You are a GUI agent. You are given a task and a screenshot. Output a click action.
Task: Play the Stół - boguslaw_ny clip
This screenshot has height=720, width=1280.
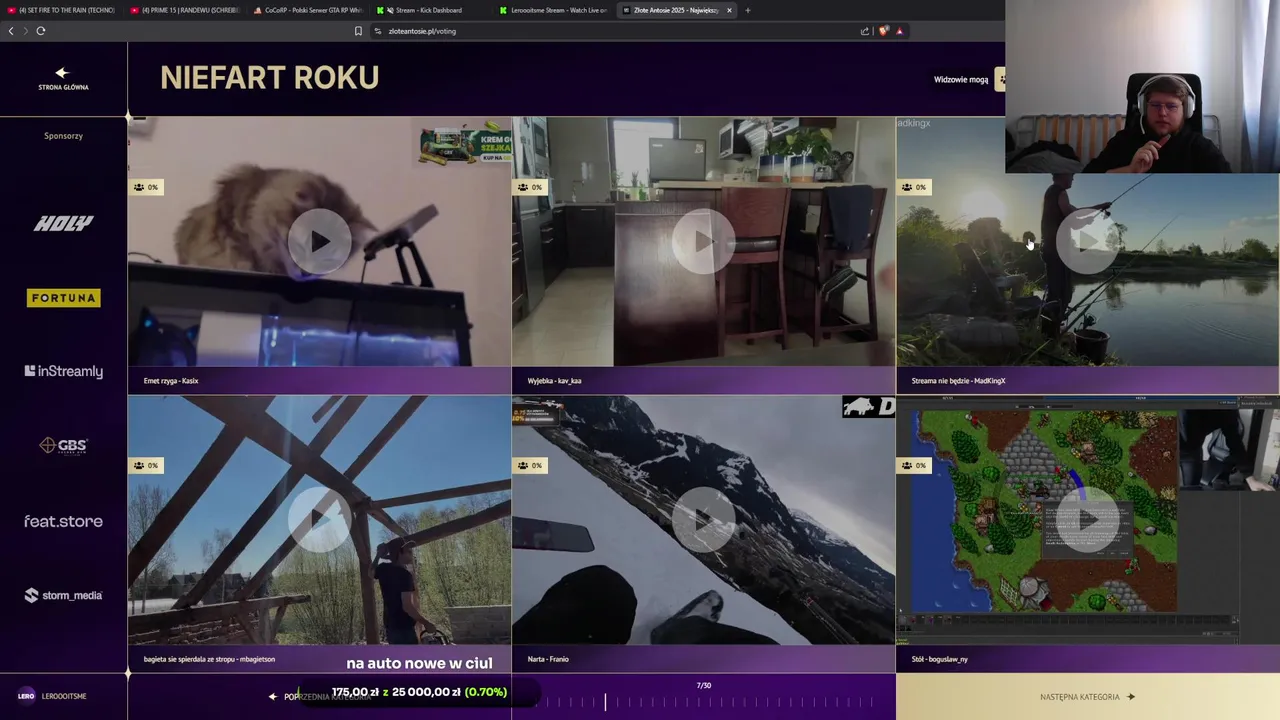tap(1087, 519)
